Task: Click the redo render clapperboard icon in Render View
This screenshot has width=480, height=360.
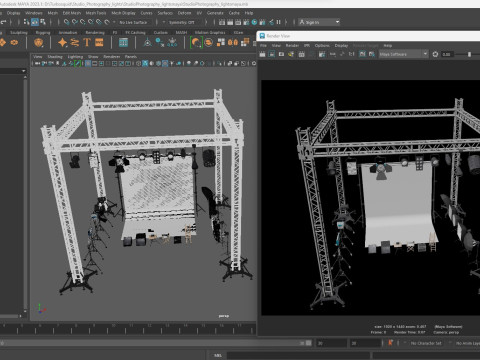Action: coord(262,54)
